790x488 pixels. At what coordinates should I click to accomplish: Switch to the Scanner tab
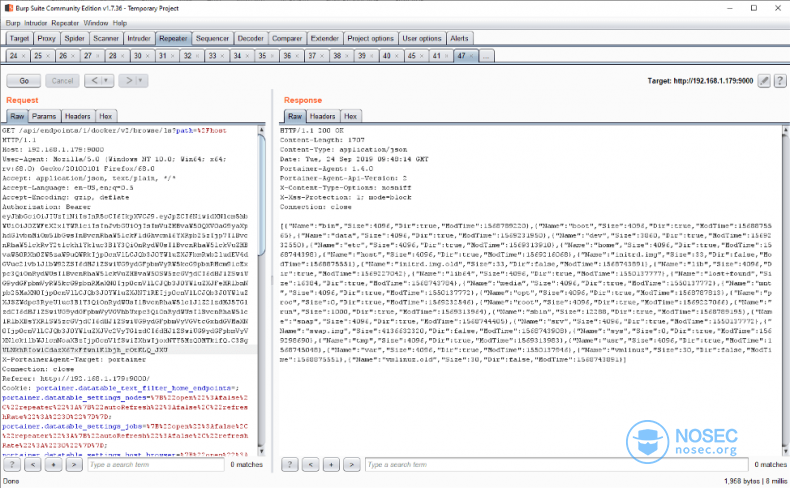(106, 38)
